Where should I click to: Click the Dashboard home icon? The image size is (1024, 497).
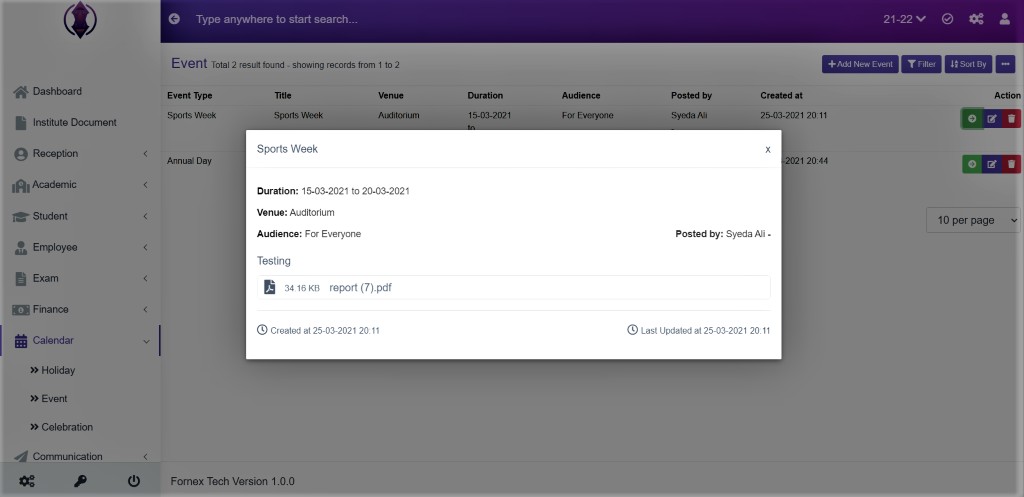(21, 91)
